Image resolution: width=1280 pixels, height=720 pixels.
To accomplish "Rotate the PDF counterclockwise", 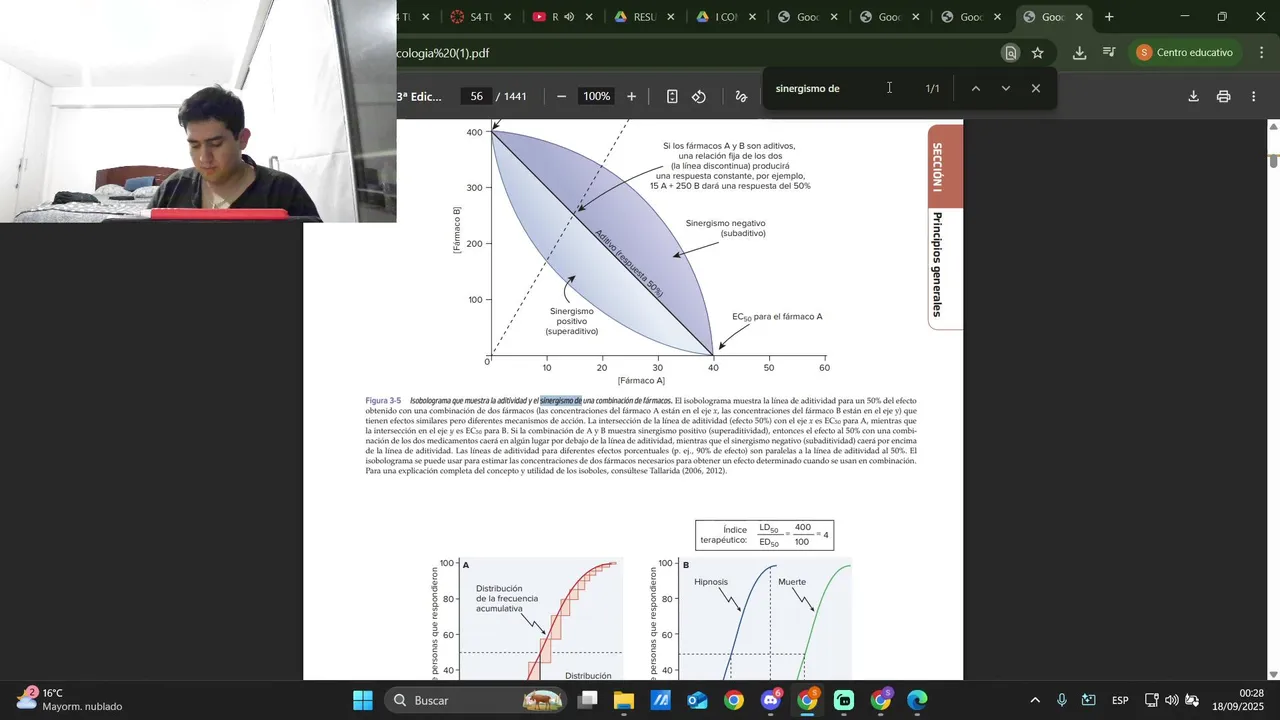I will (x=699, y=96).
